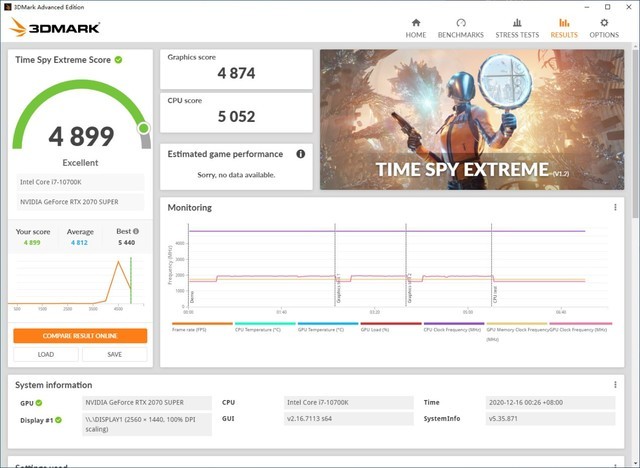This screenshot has height=468, width=640.
Task: Click the info icon for Estimated game performance
Action: point(300,154)
